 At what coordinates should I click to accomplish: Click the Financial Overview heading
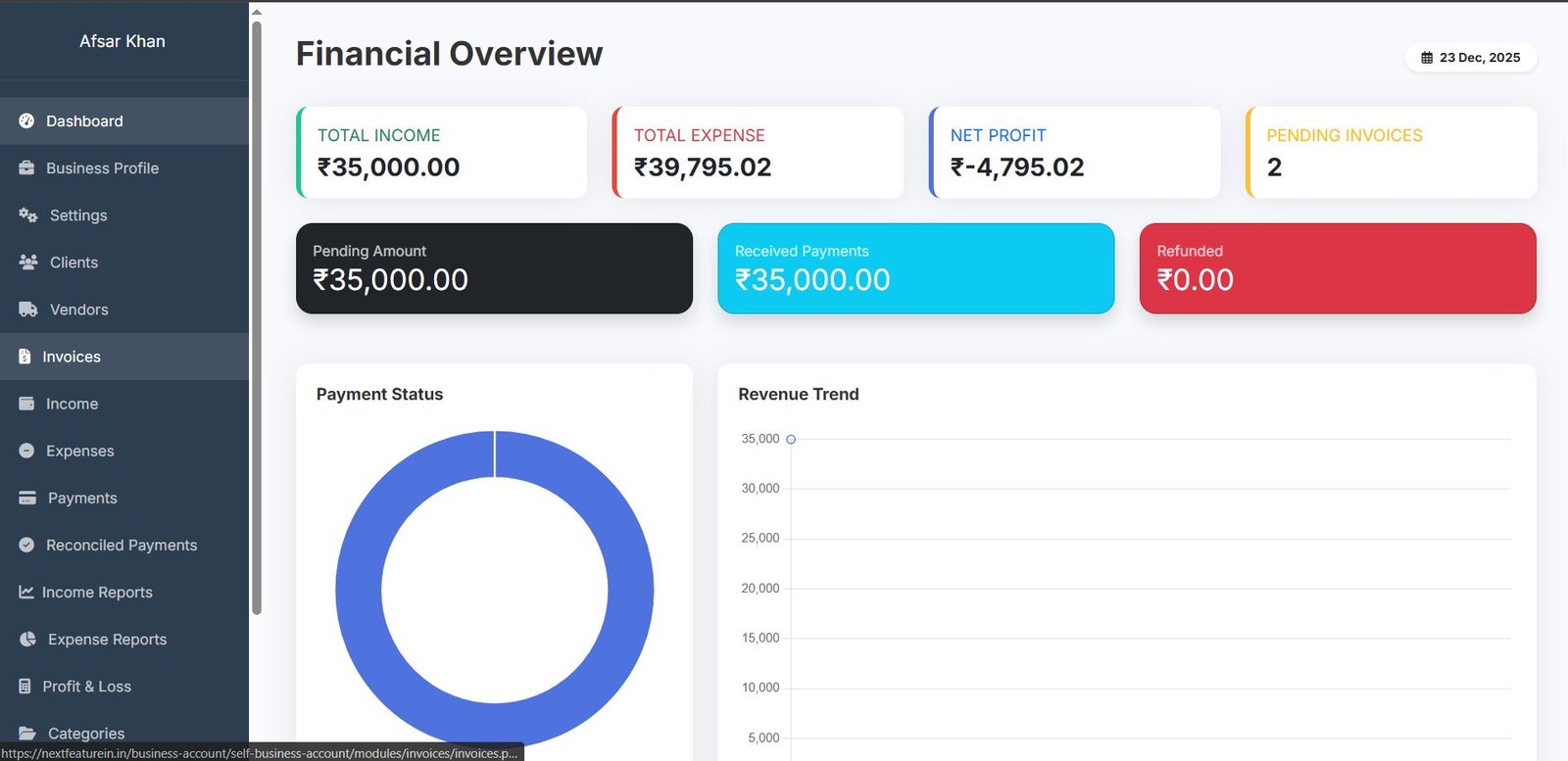449,54
